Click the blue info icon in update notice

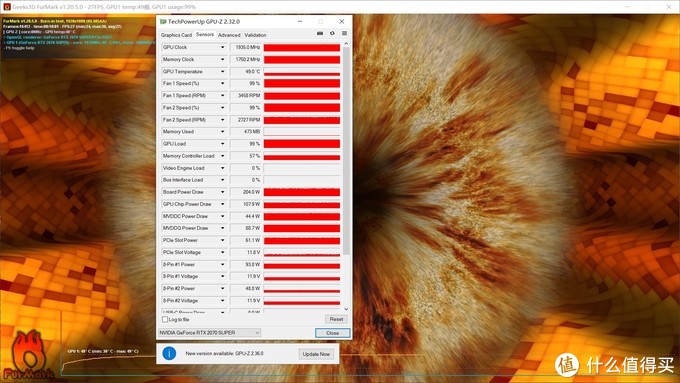(x=169, y=354)
